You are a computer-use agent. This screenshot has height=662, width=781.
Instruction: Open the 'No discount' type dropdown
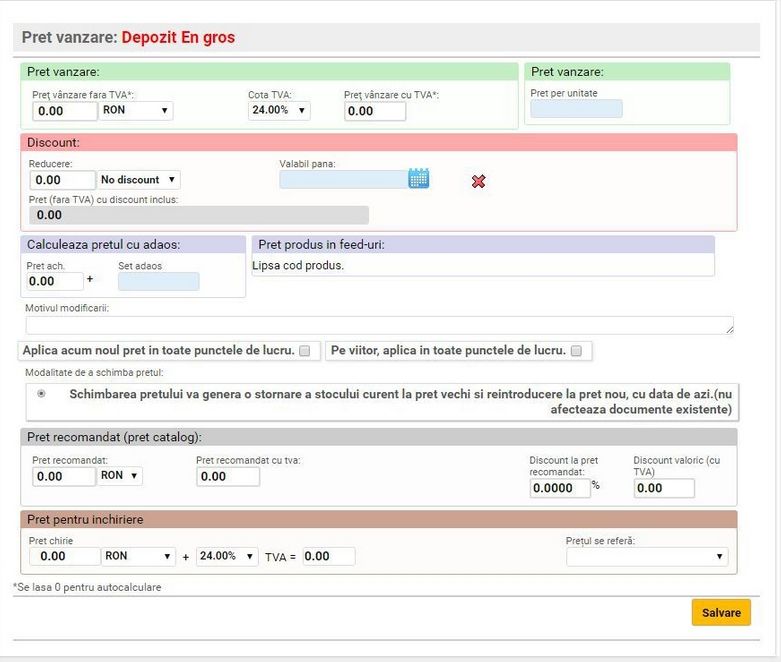[139, 180]
